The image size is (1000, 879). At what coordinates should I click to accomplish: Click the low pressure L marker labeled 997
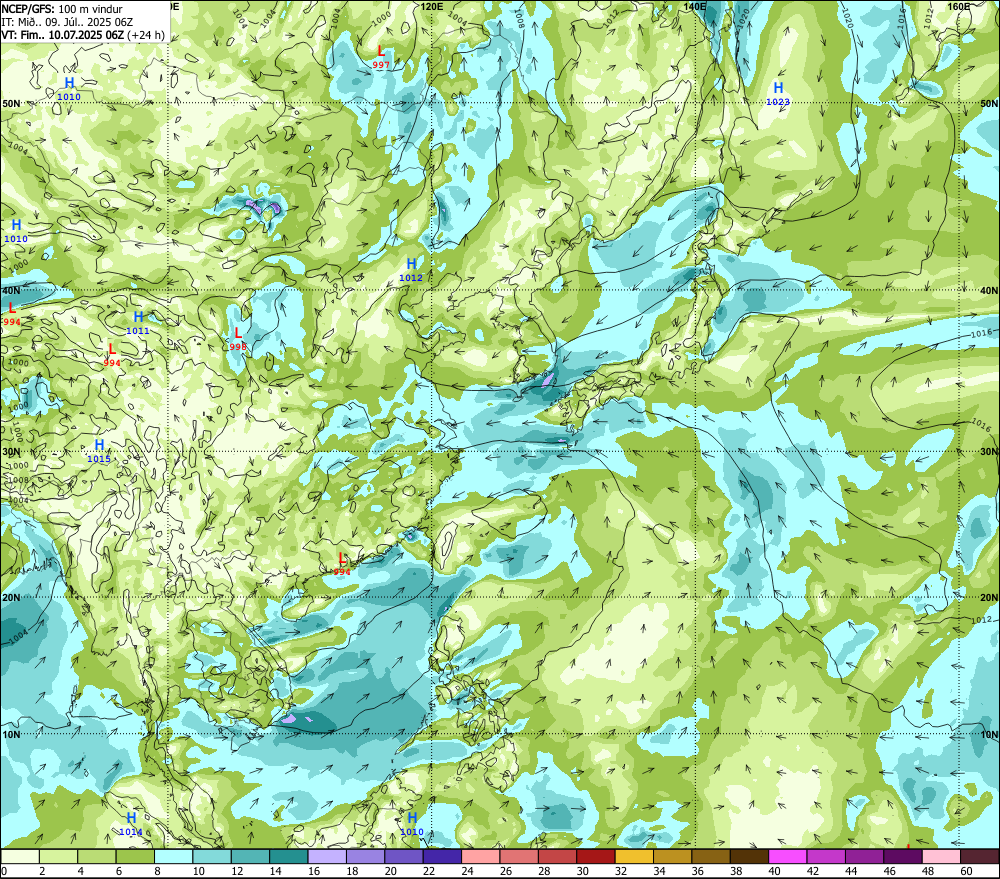pyautogui.click(x=381, y=51)
